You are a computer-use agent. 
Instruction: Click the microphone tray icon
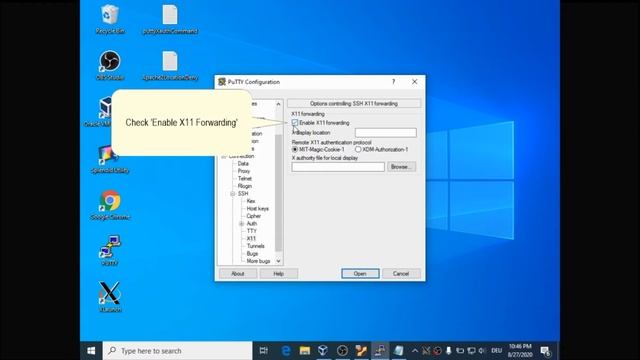449,351
